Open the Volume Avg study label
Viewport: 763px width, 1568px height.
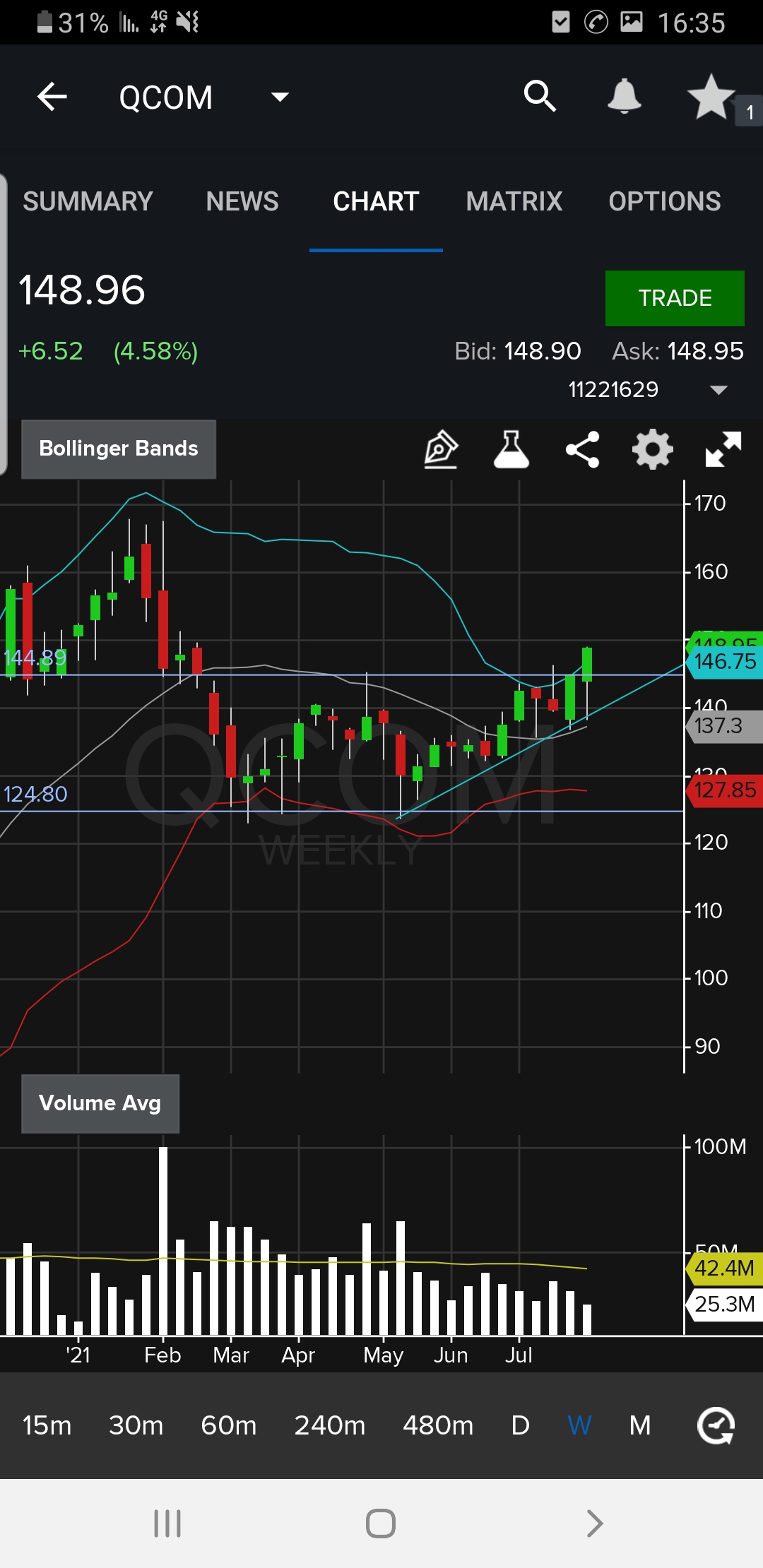pos(100,1104)
